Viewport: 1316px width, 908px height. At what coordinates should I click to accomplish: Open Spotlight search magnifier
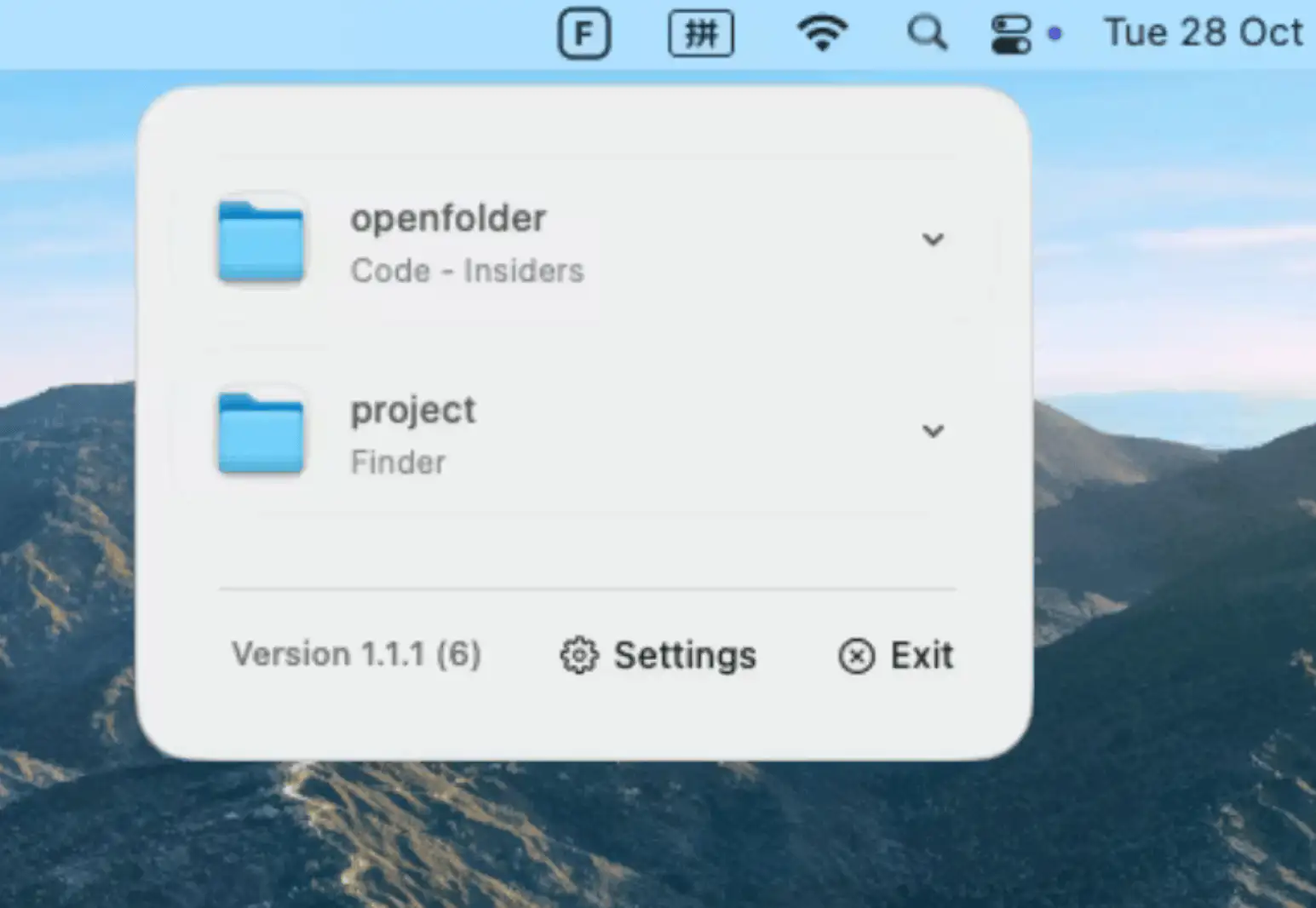click(x=927, y=34)
